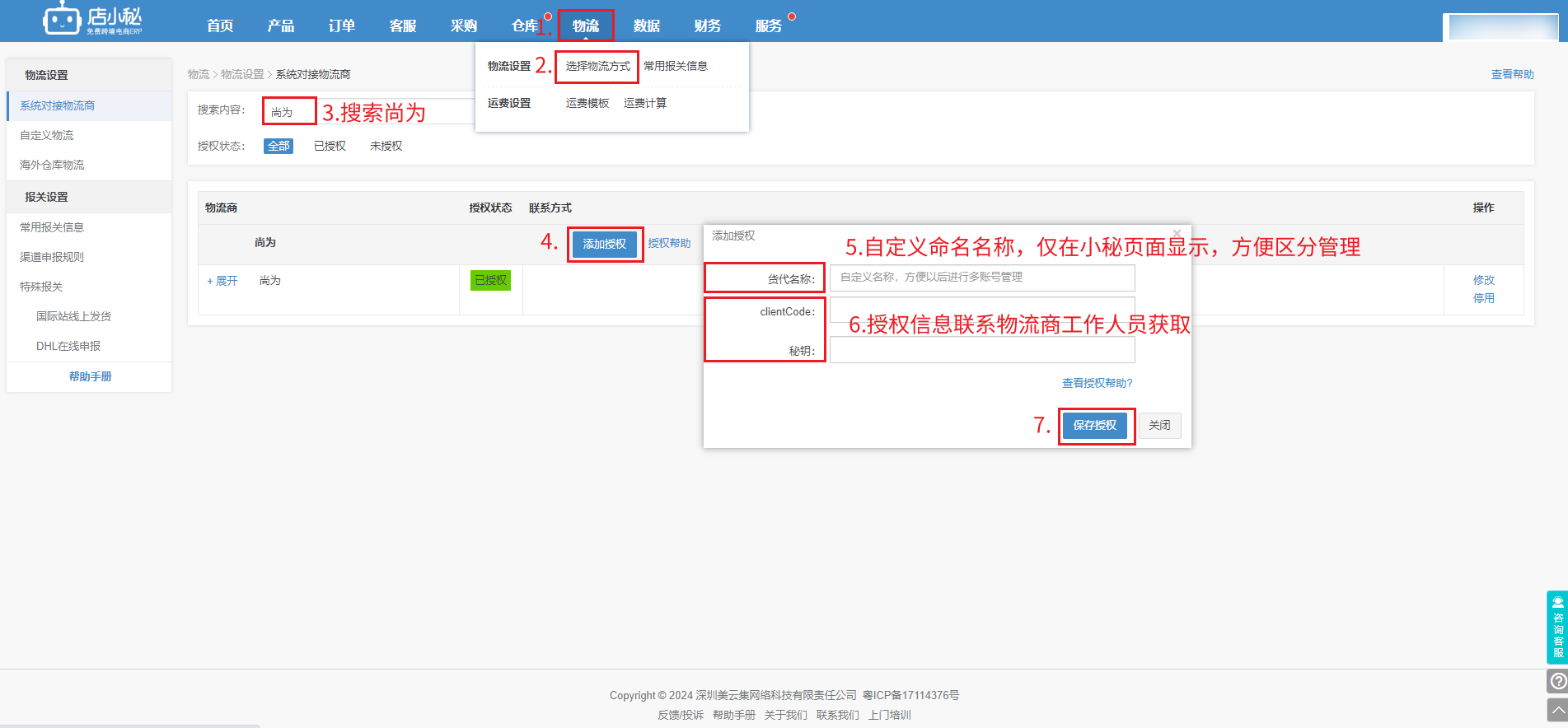Open the 服务 top menu
Screen dimensions: 1568x728
point(769,26)
